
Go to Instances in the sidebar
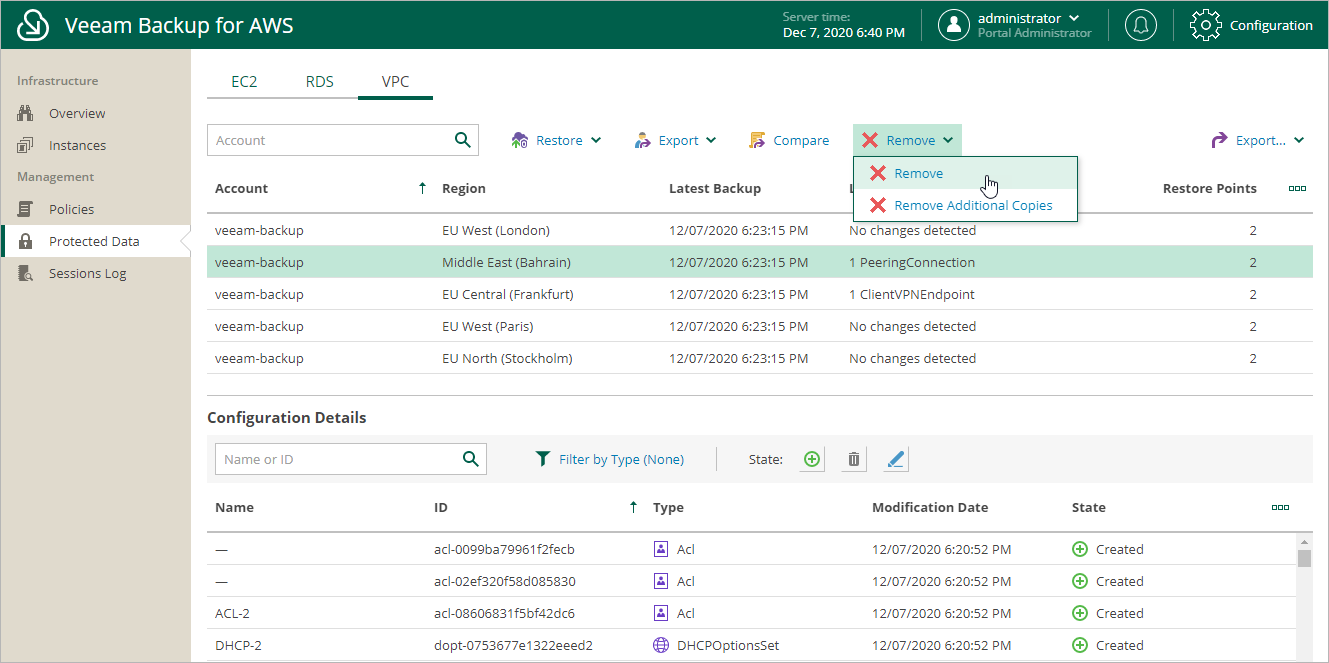tap(77, 145)
